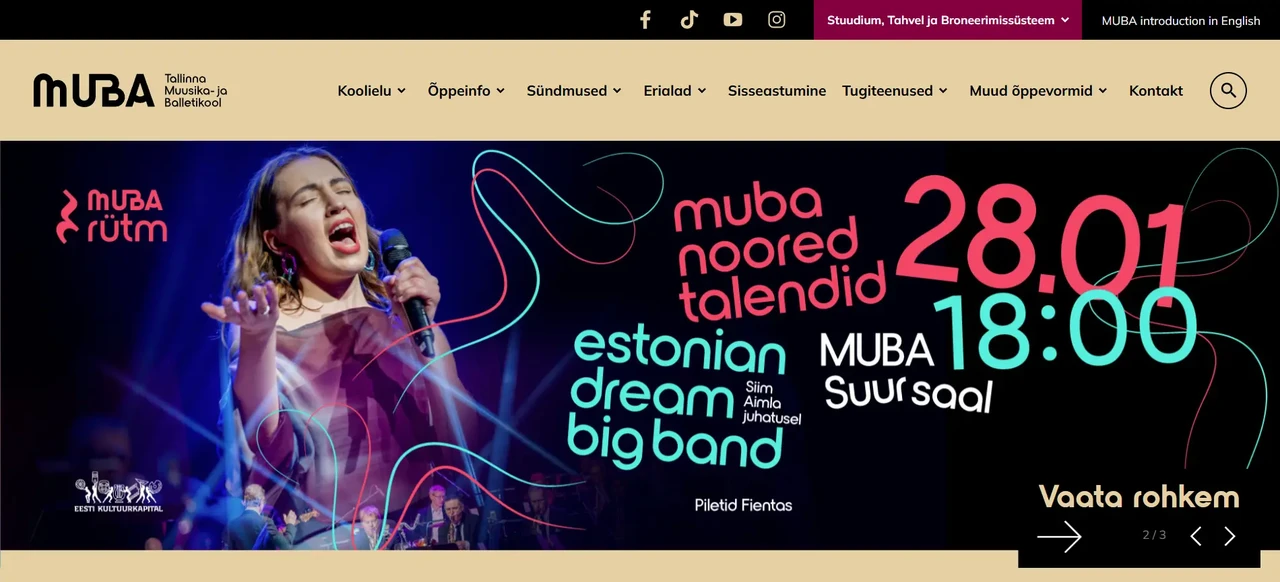
Task: Click the concert banner image
Action: [640, 345]
